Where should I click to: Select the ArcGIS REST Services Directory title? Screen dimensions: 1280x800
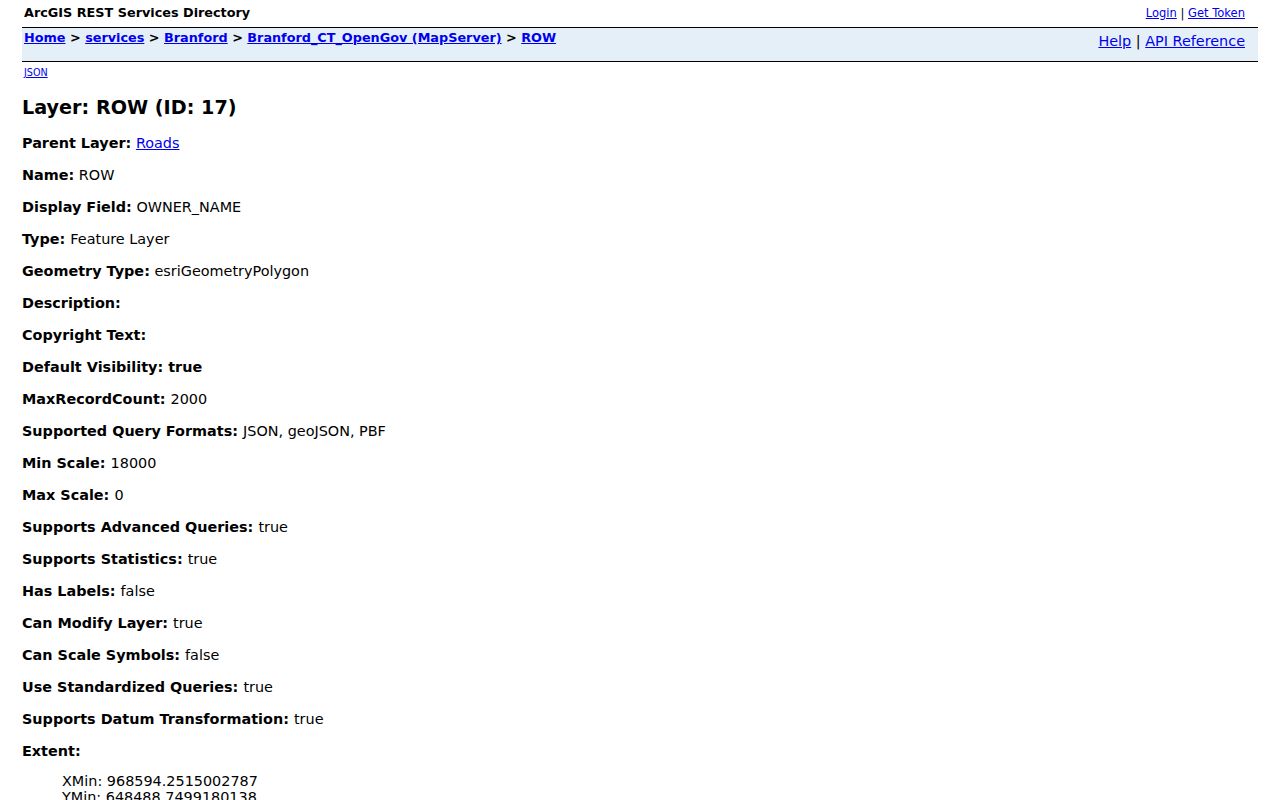pyautogui.click(x=137, y=13)
